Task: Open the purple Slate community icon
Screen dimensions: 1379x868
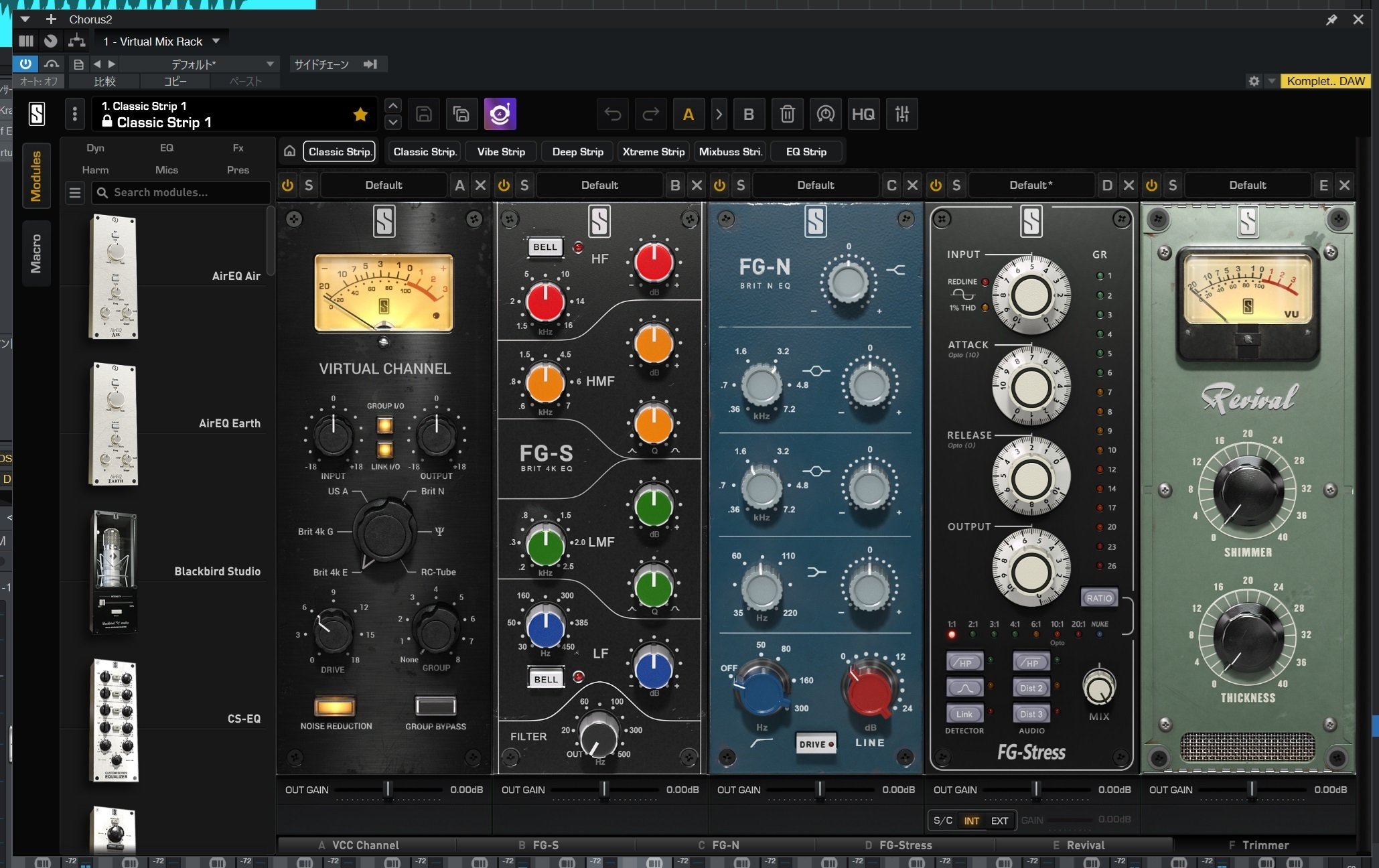Action: (500, 114)
